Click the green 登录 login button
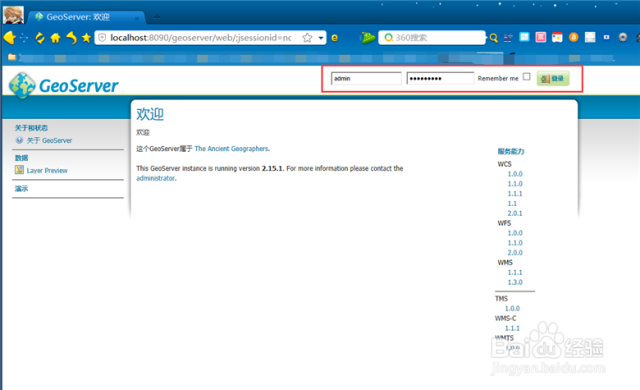This screenshot has height=390, width=640. 553,78
